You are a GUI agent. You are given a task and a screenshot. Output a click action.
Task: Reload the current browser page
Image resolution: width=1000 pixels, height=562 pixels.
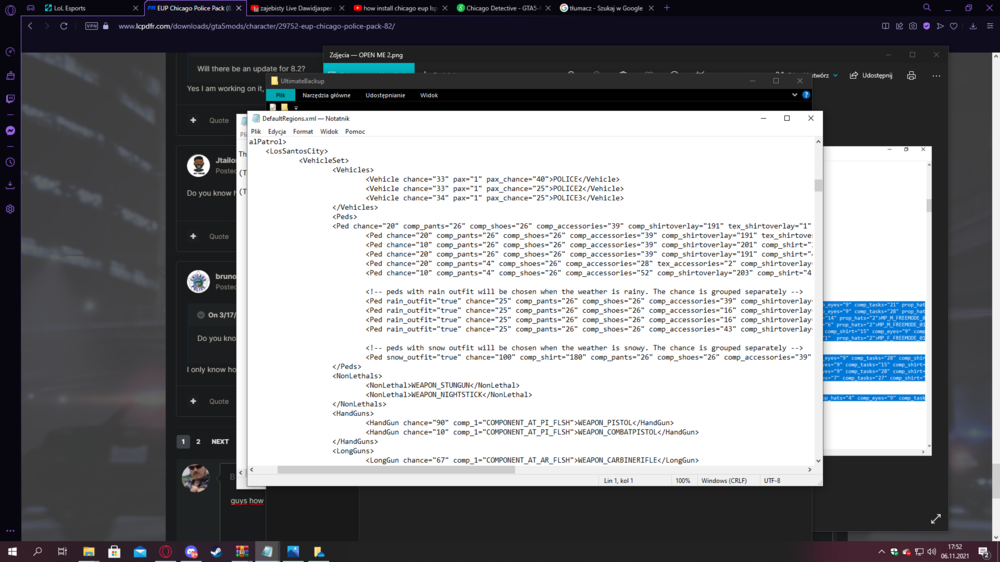tap(64, 26)
